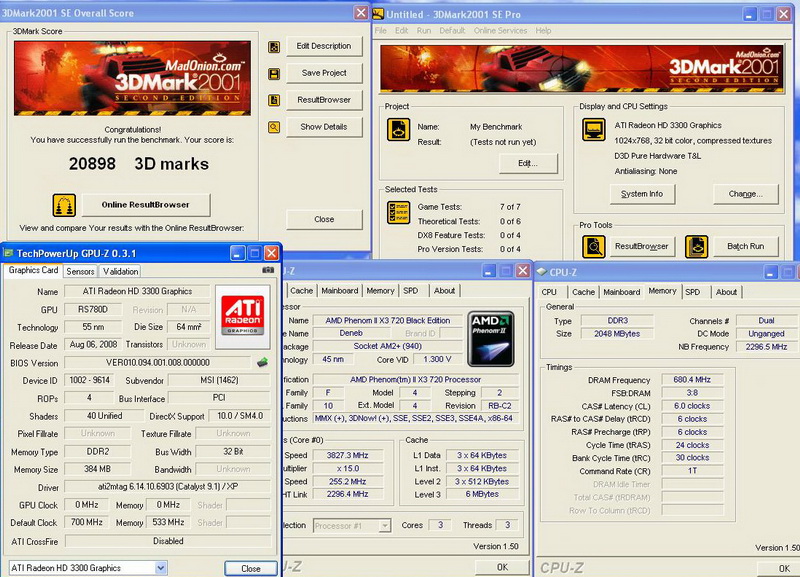Switch to the Sensors tab in GPU-Z
Image resolution: width=800 pixels, height=577 pixels.
[81, 271]
